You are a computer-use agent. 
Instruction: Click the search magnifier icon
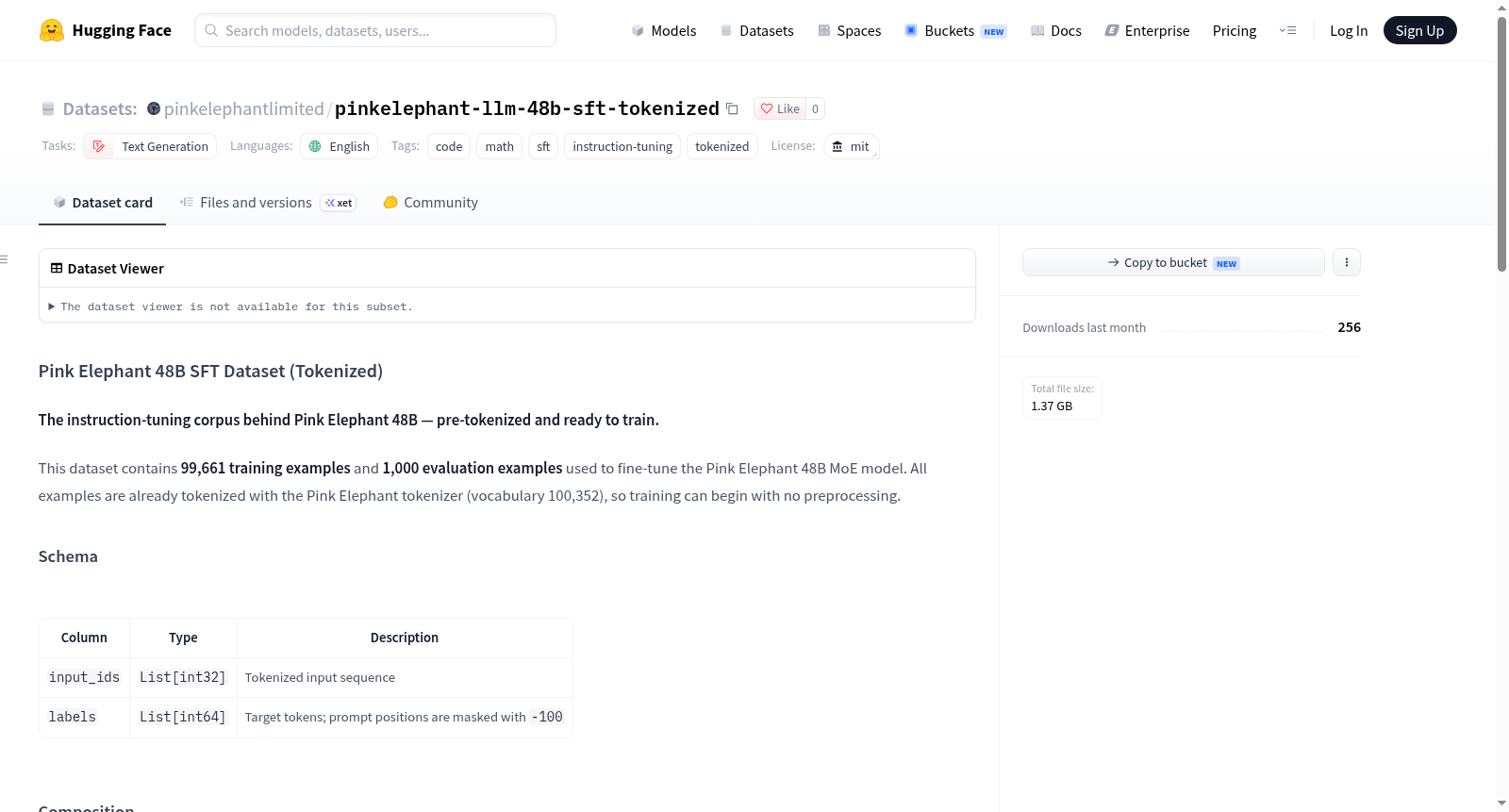211,30
